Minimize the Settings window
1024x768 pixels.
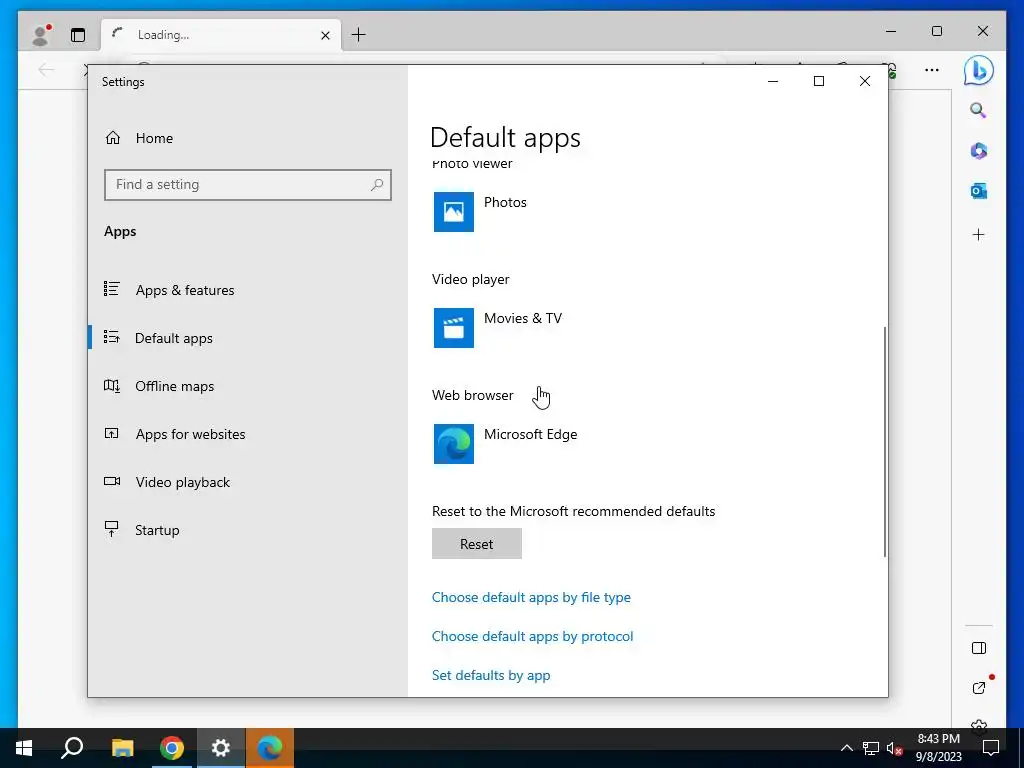pyautogui.click(x=773, y=81)
